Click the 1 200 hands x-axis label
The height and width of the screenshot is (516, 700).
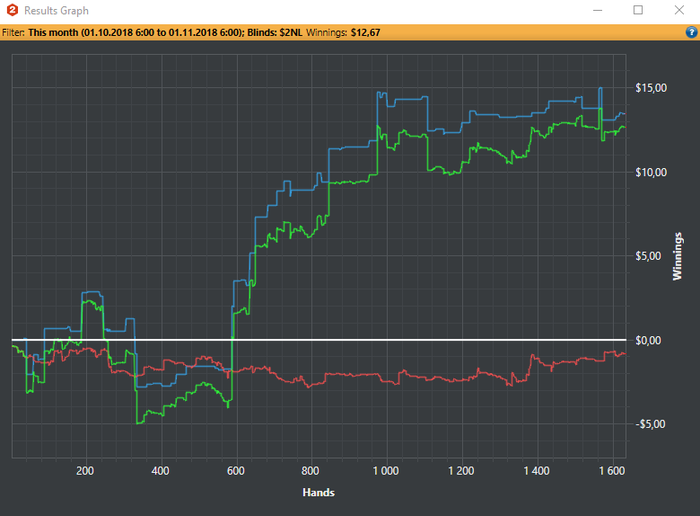click(461, 471)
